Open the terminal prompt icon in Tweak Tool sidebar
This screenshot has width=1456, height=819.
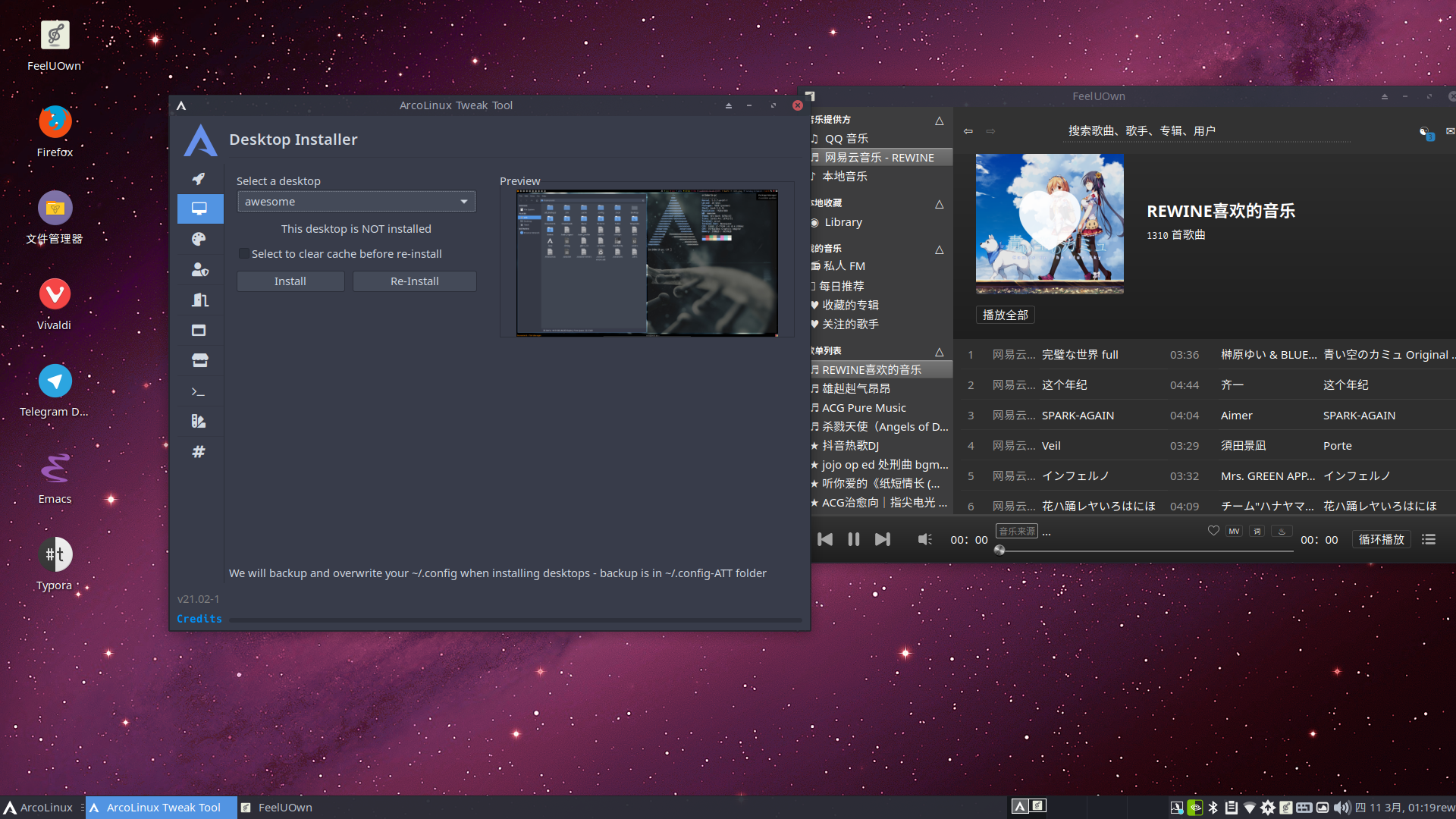(199, 391)
